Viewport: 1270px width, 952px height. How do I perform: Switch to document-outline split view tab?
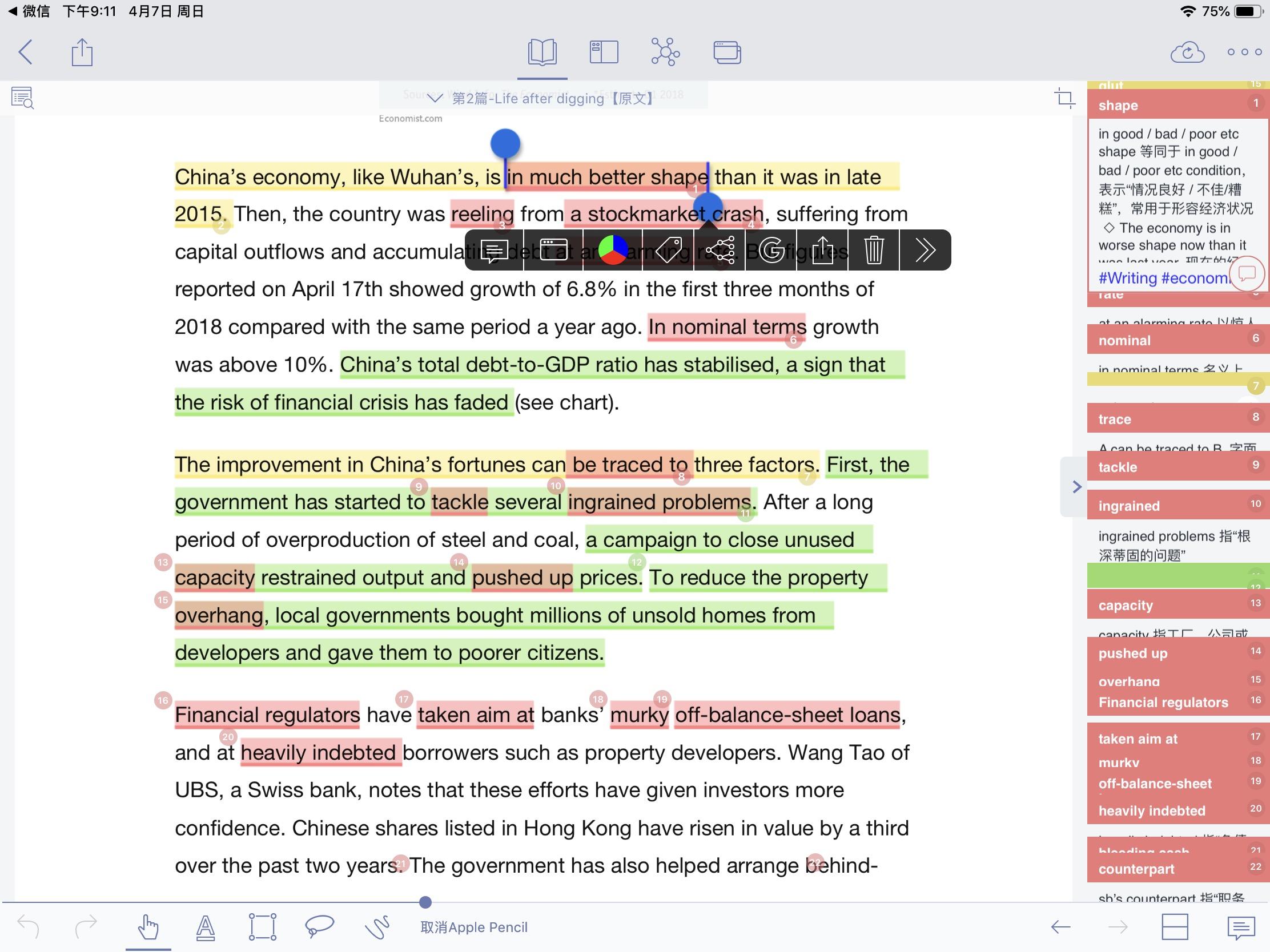click(604, 52)
